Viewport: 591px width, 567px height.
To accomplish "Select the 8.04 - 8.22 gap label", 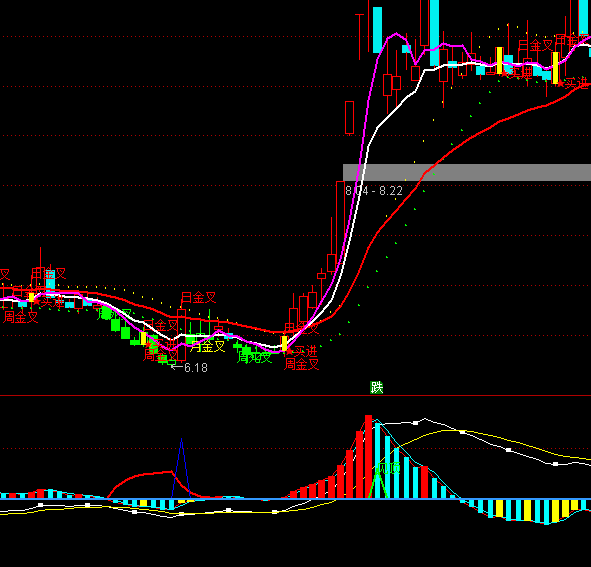I will click(x=374, y=191).
